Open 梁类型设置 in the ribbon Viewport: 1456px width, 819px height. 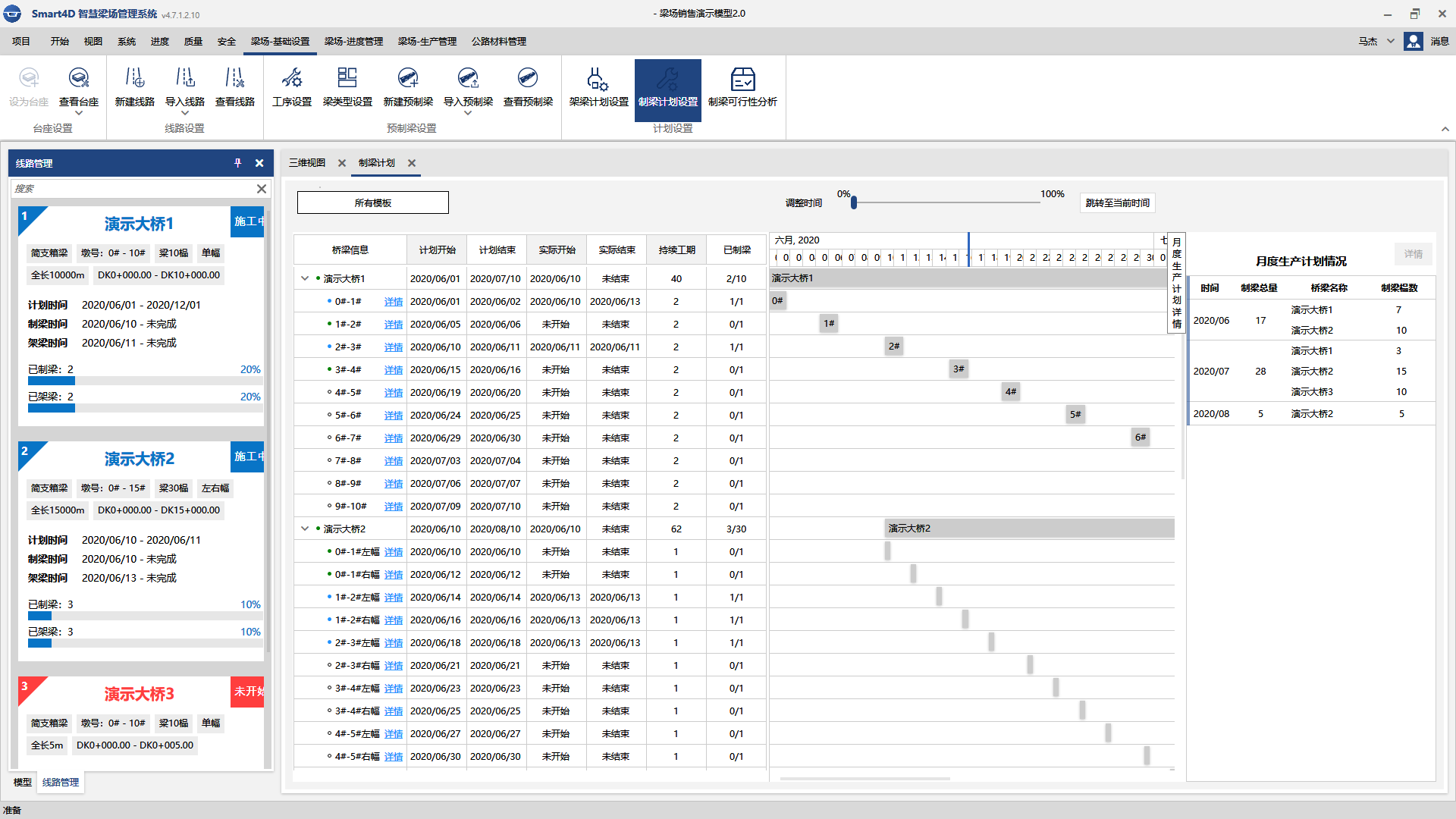coord(347,87)
